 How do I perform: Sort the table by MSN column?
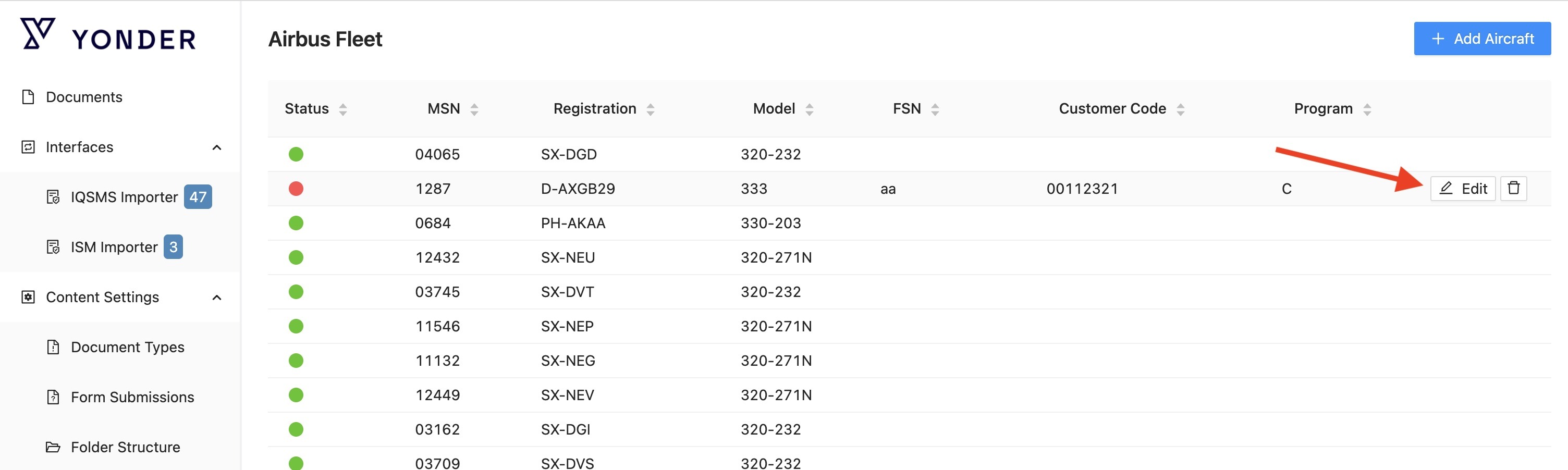pos(474,109)
